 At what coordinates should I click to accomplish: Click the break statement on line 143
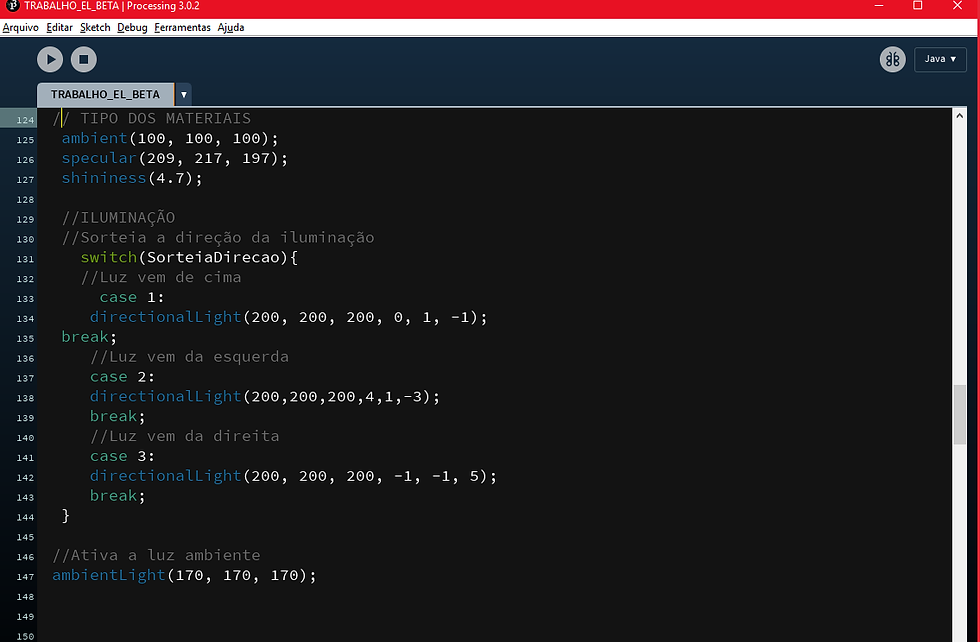click(118, 496)
